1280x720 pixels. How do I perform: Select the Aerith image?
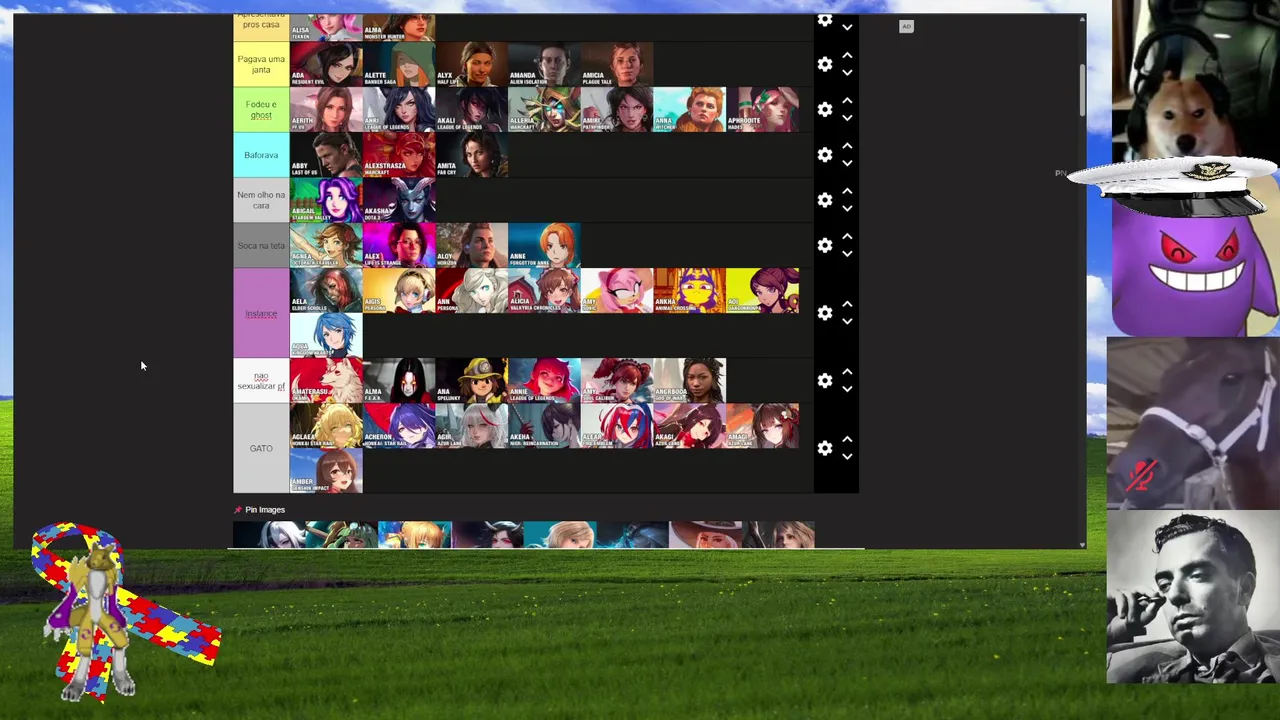pos(326,109)
